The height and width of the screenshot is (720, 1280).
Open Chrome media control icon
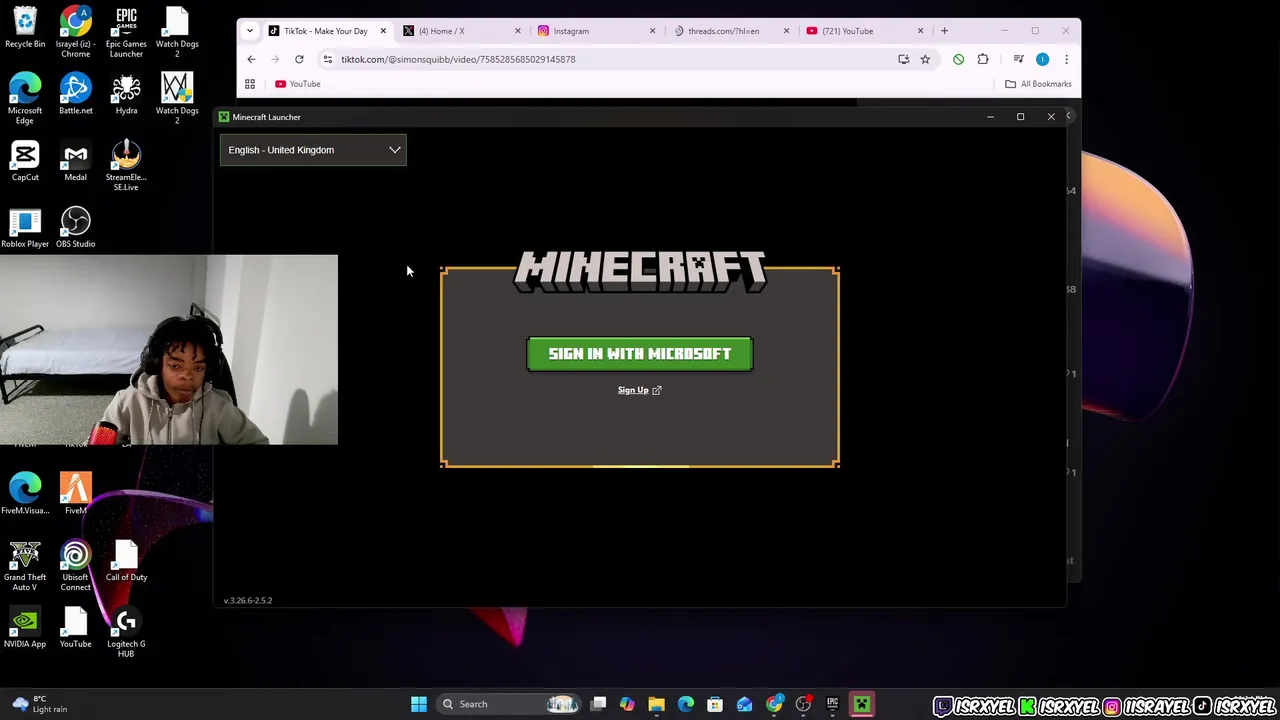click(x=1018, y=59)
